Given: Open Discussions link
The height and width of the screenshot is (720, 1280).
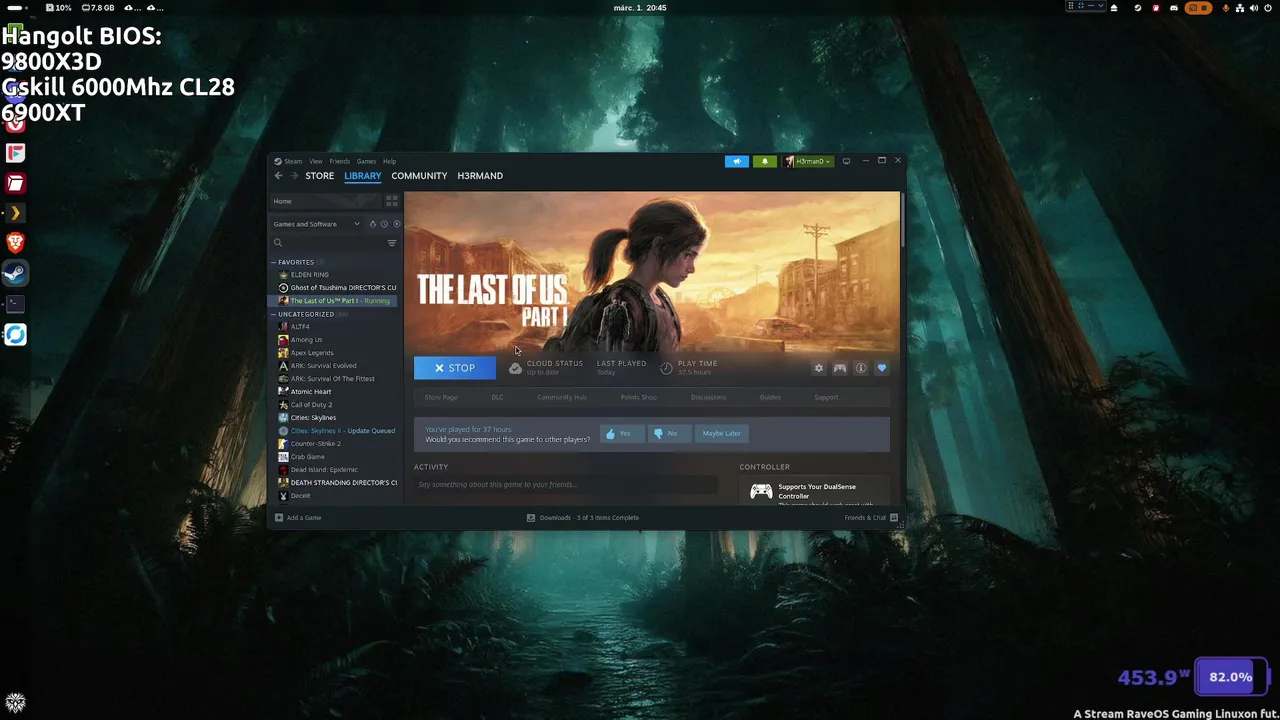Looking at the screenshot, I should click(x=708, y=398).
